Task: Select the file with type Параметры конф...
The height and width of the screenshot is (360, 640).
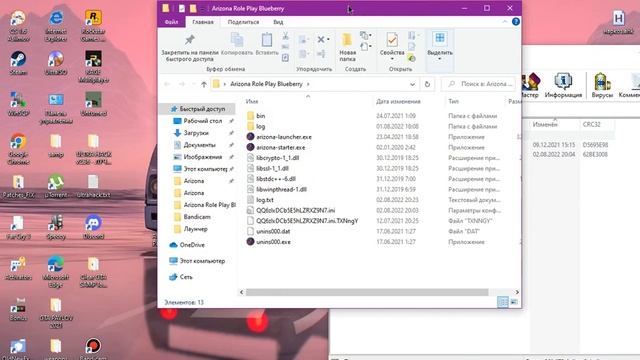Action: click(296, 210)
